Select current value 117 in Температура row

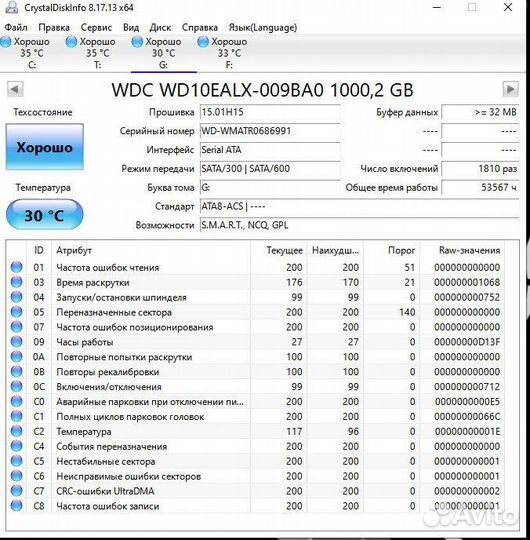click(x=294, y=432)
